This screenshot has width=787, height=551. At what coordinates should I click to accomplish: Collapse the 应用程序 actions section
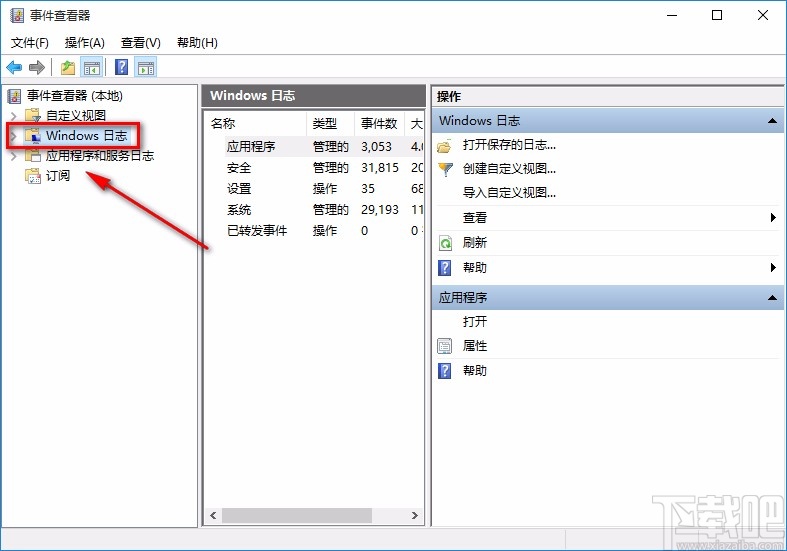(772, 298)
